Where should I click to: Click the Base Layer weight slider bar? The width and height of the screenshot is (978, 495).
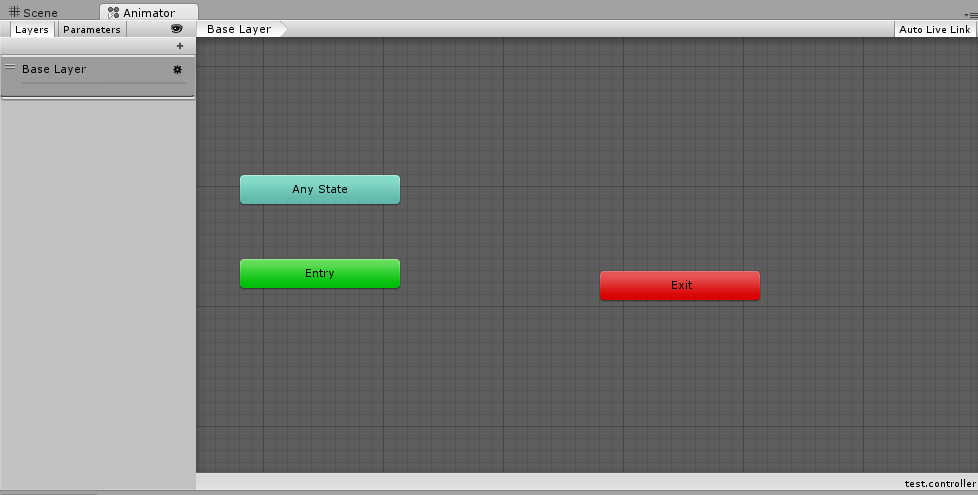click(103, 83)
